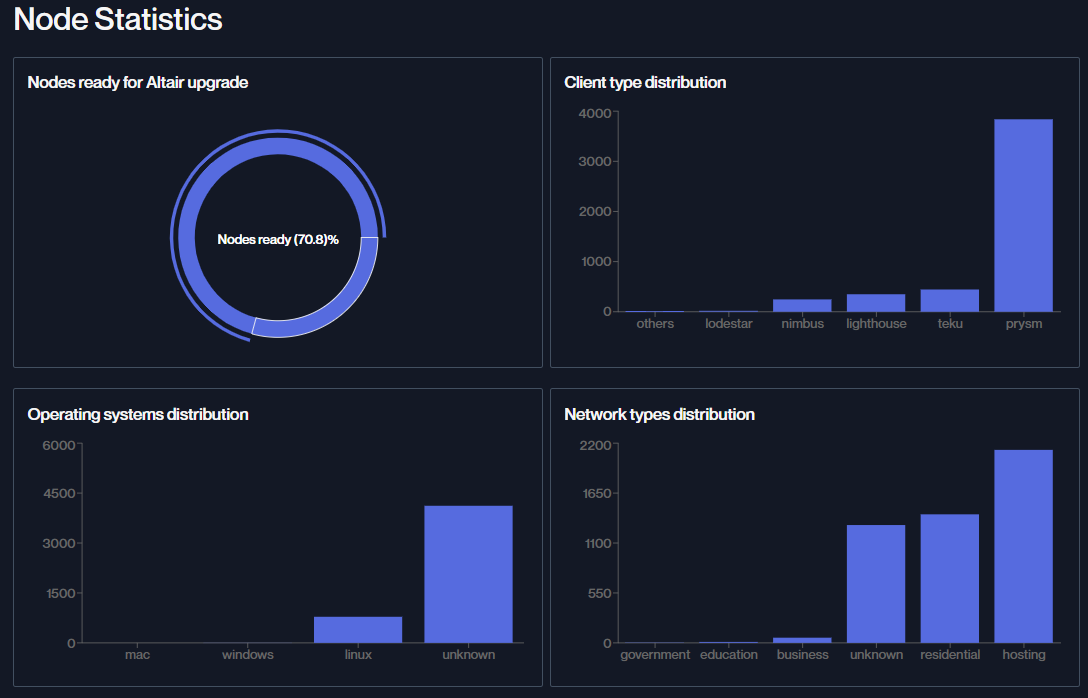Click 'Operating systems distribution' panel title
The image size is (1088, 698).
[x=138, y=414]
